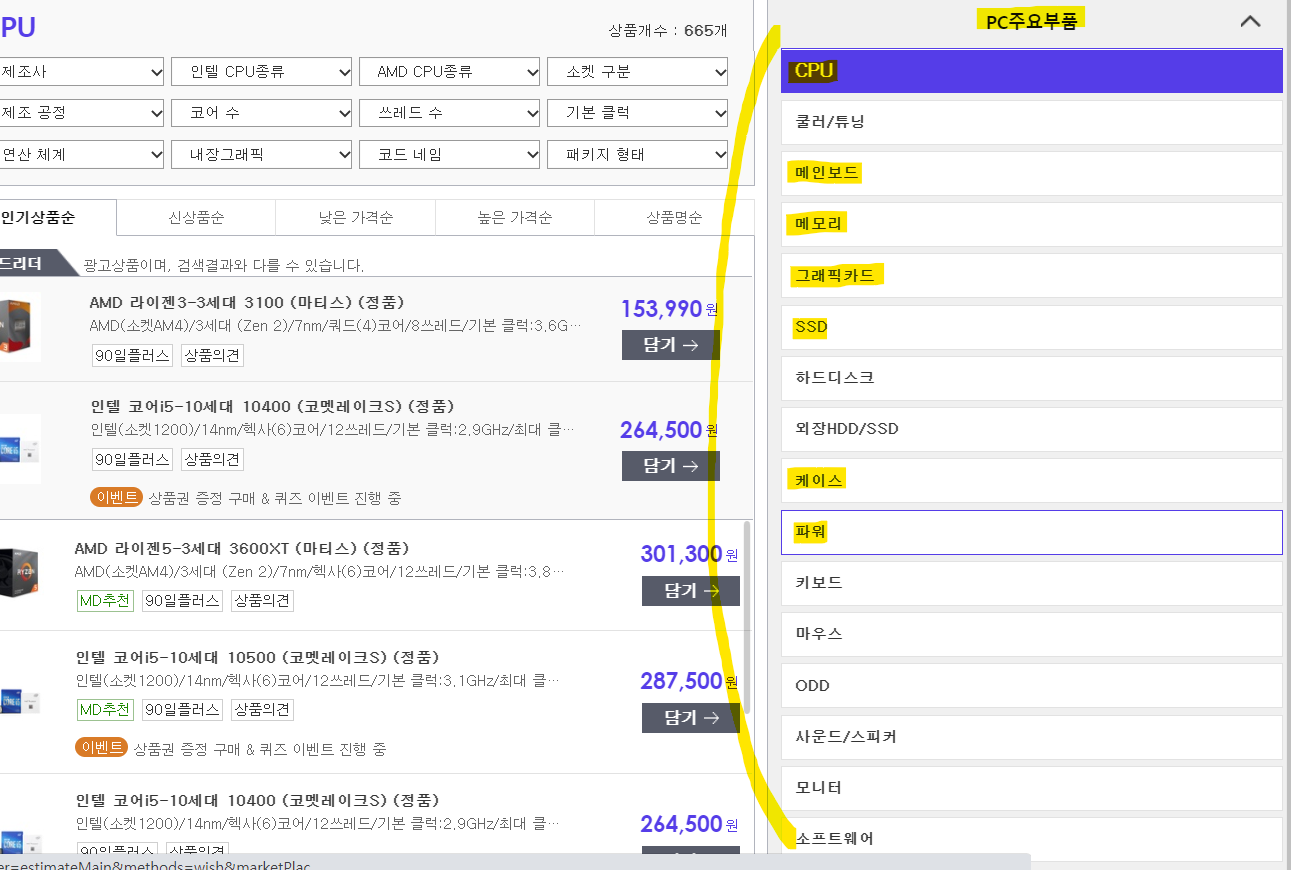The height and width of the screenshot is (870, 1291).
Task: Click 상품의견 tag under Ryzen5 3600XT
Action: (x=261, y=601)
